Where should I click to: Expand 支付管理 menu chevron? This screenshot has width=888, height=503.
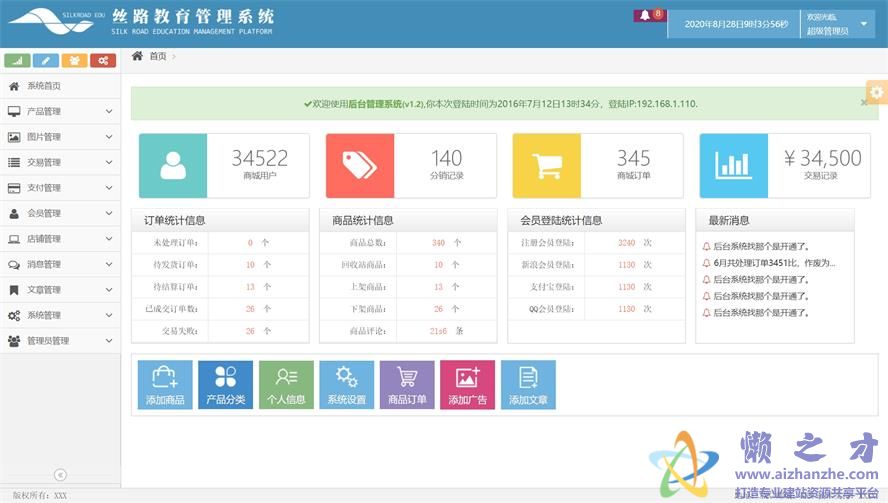pyautogui.click(x=109, y=188)
